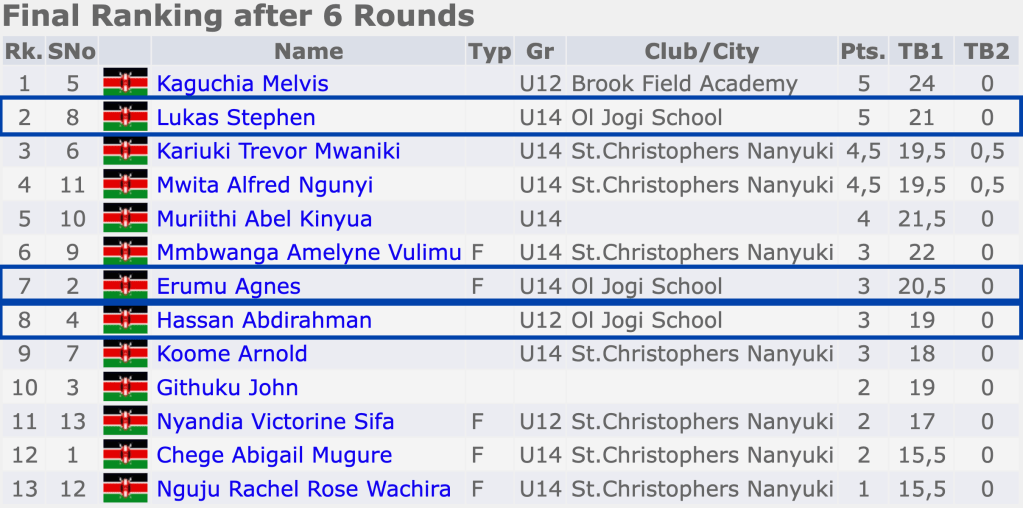Click the Kenya flag beside Kaguchia Melvis

125,83
